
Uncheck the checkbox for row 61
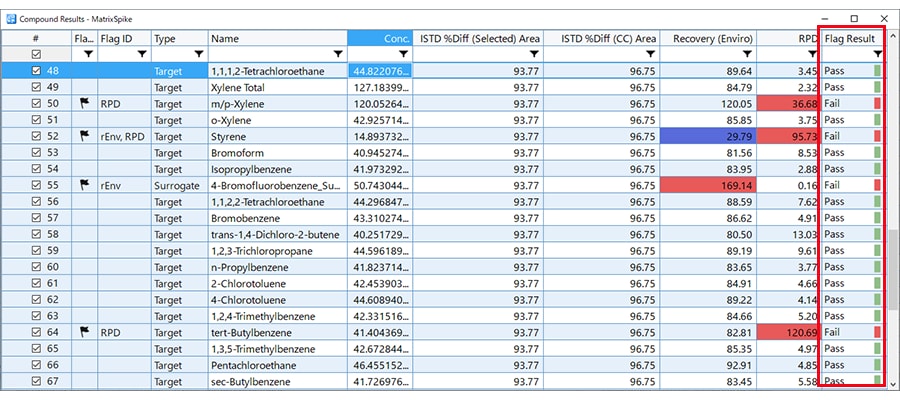(36, 282)
